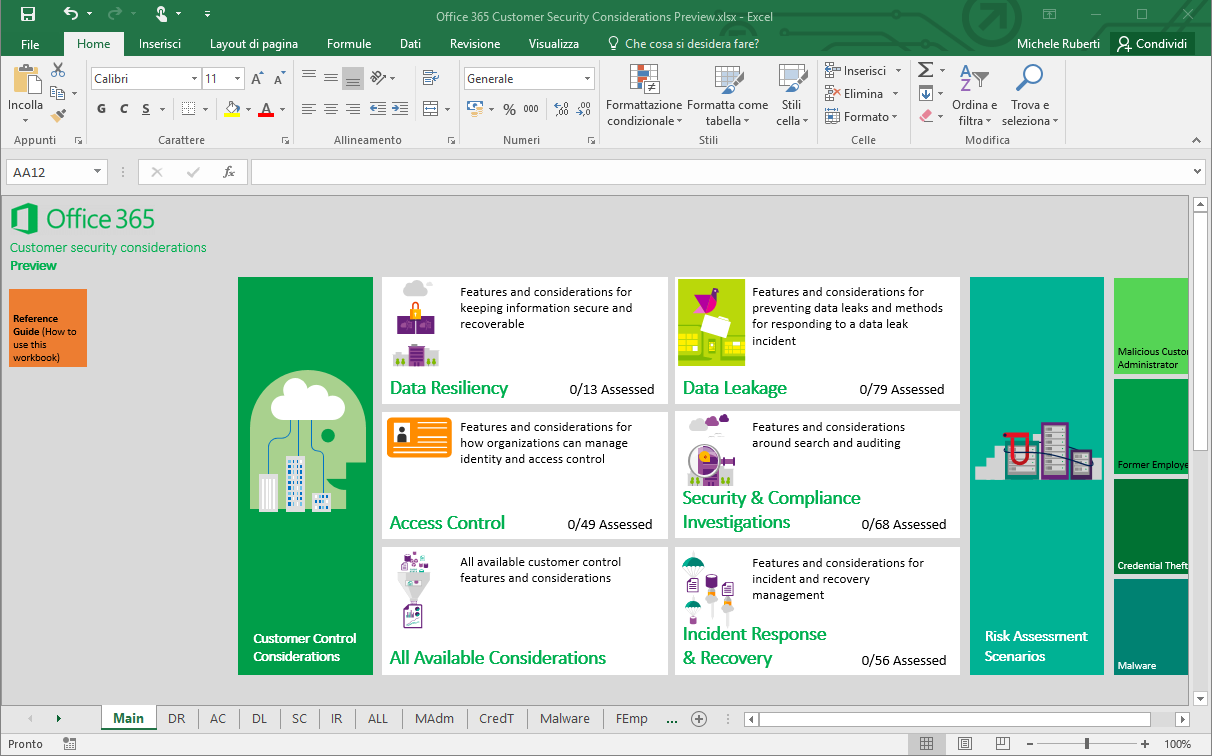Viewport: 1212px width, 756px height.
Task: Switch to Page Break Preview in status bar
Action: (x=1002, y=744)
